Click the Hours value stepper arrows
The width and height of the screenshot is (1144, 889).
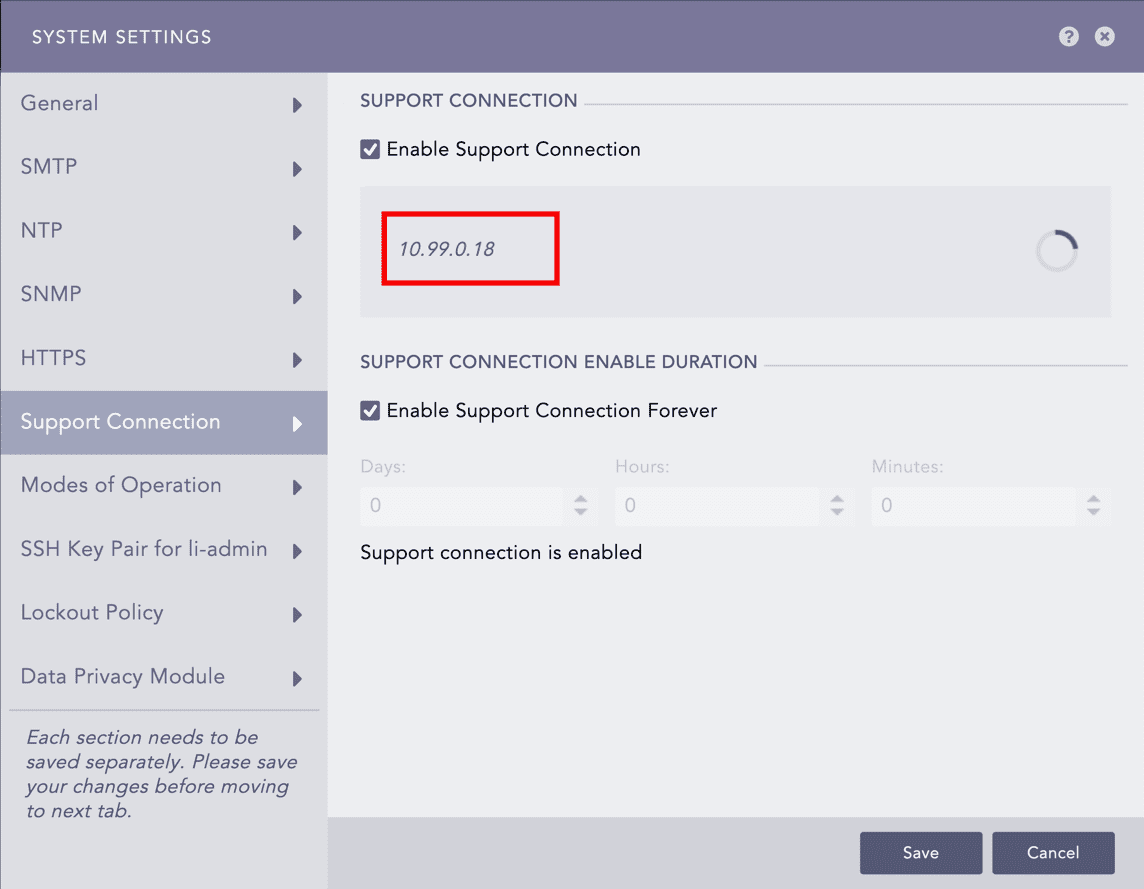837,506
